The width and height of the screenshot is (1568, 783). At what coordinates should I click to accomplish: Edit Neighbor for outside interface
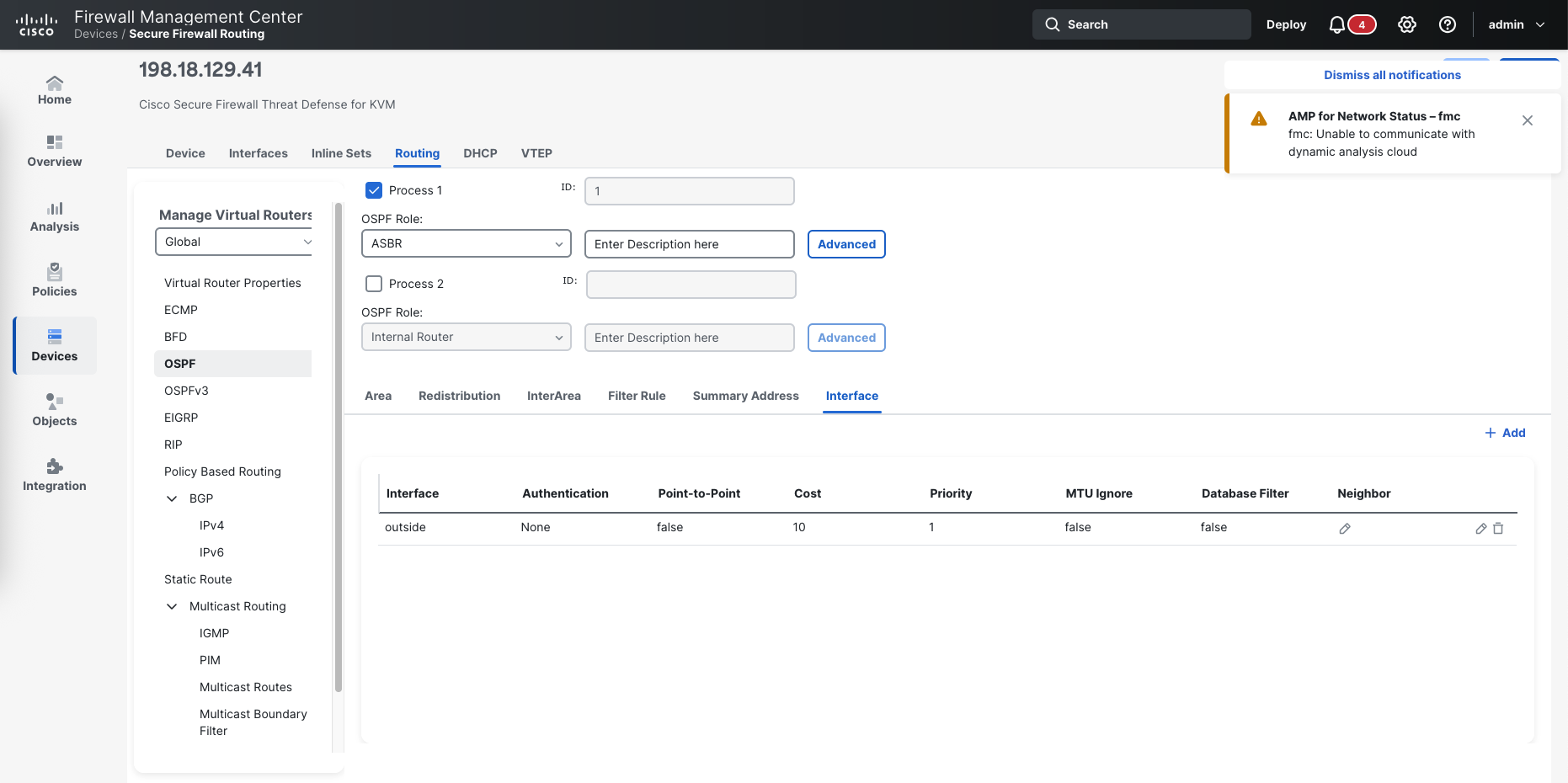[1345, 529]
